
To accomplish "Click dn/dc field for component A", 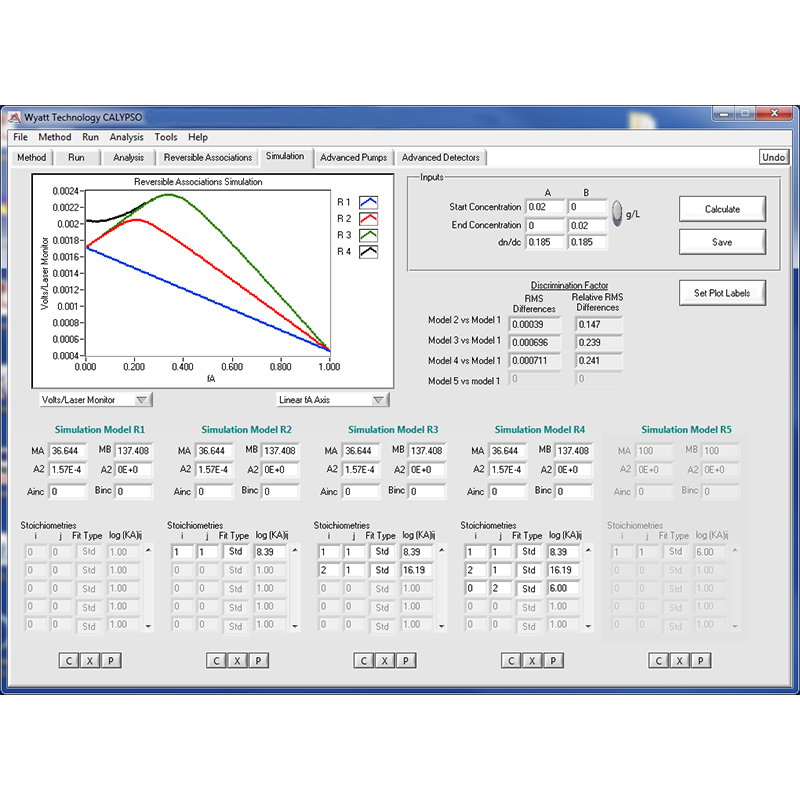I will pos(545,242).
